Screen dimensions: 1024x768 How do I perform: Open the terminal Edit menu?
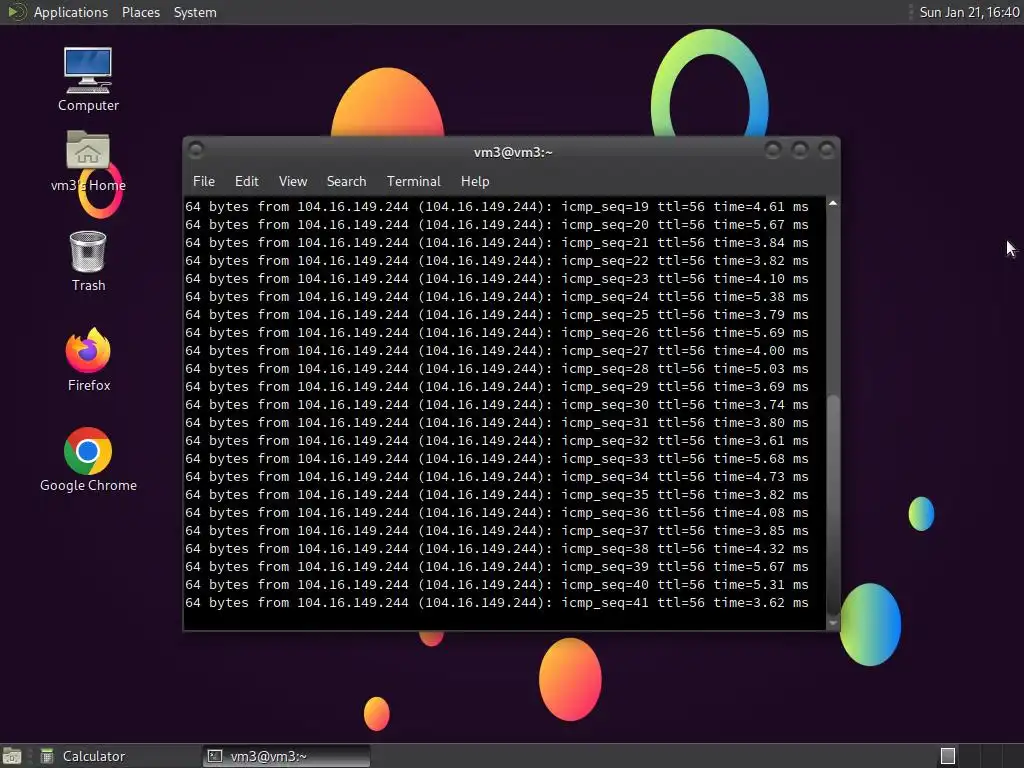click(246, 182)
